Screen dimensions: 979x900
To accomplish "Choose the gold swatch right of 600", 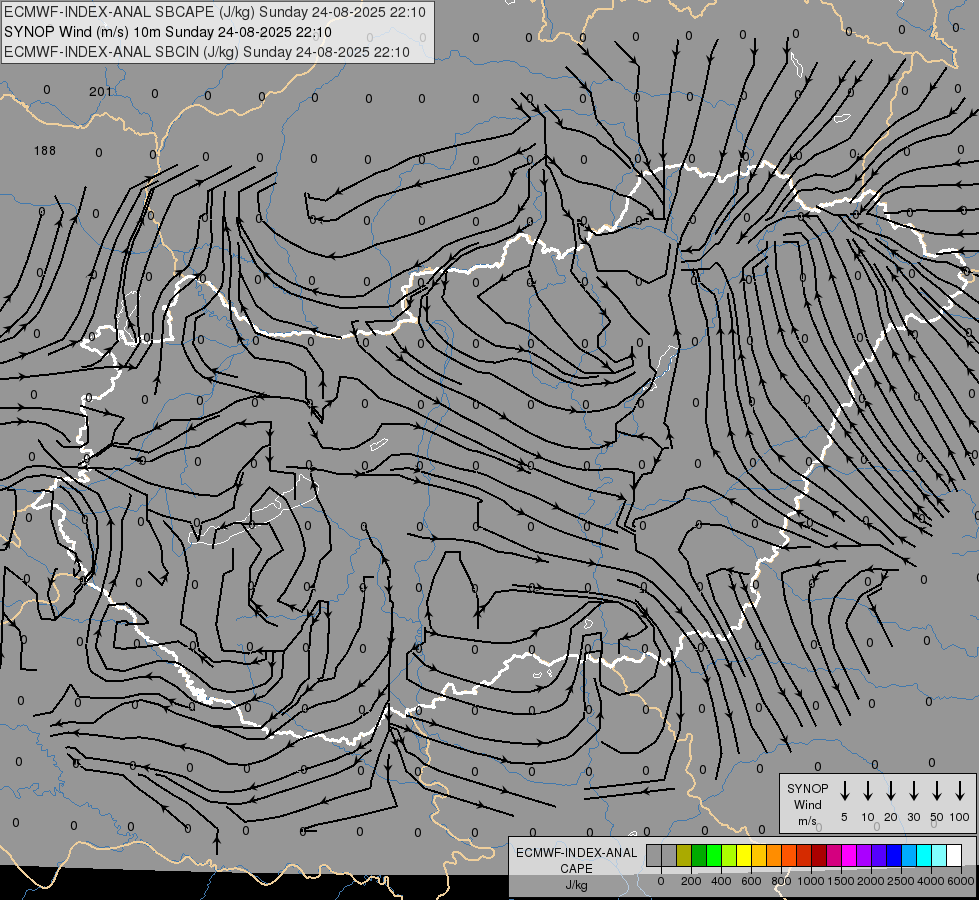I will pos(759,855).
